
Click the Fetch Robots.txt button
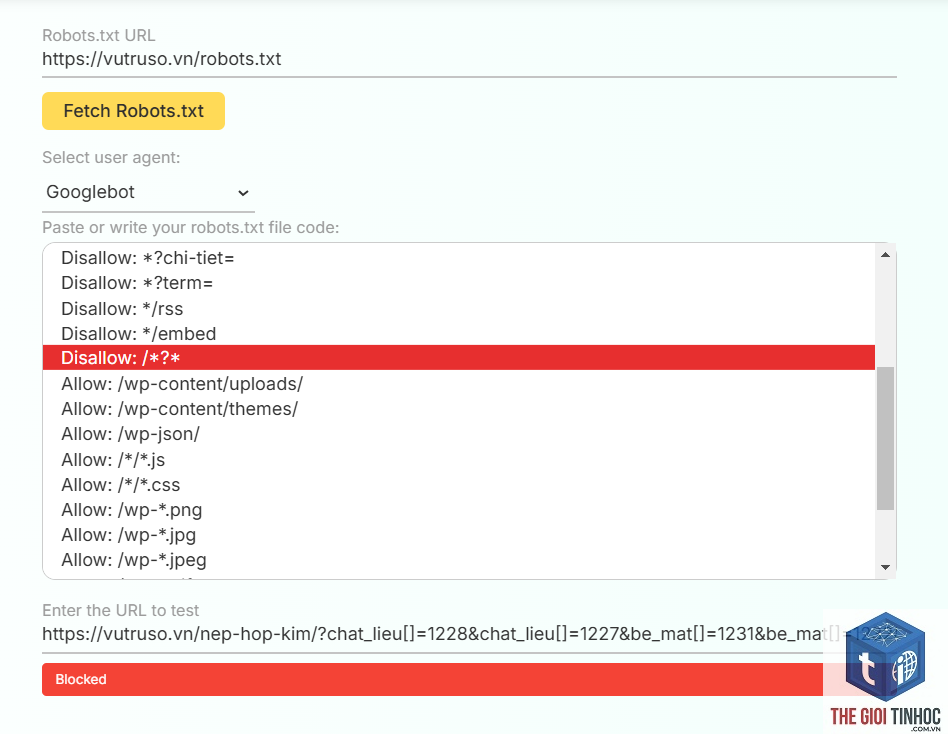[133, 111]
